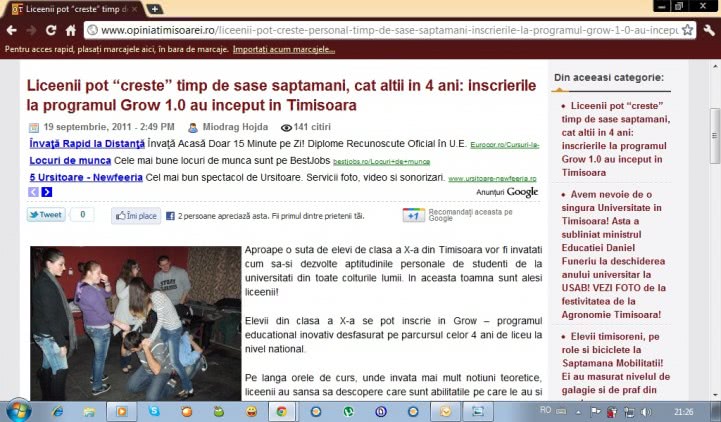
Task: Open 5 Ursitoare - Newfeeria ad link
Action: [86, 177]
